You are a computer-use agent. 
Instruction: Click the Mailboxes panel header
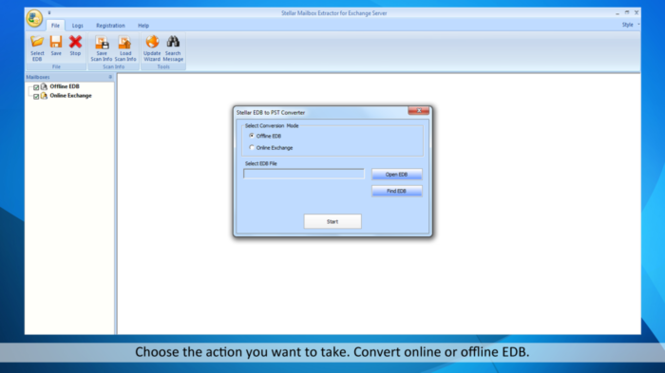[69, 77]
